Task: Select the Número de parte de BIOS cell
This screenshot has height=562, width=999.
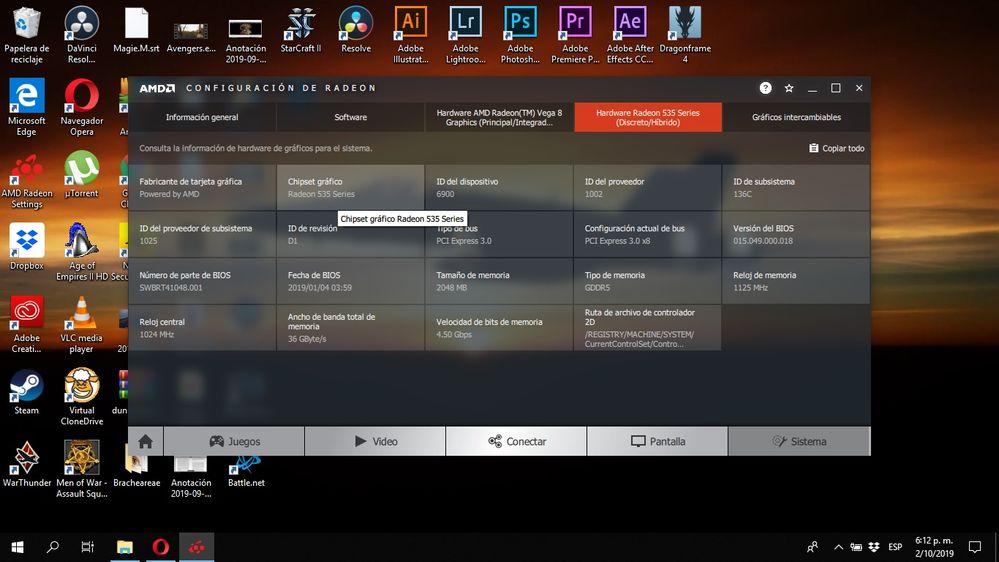Action: pos(202,281)
